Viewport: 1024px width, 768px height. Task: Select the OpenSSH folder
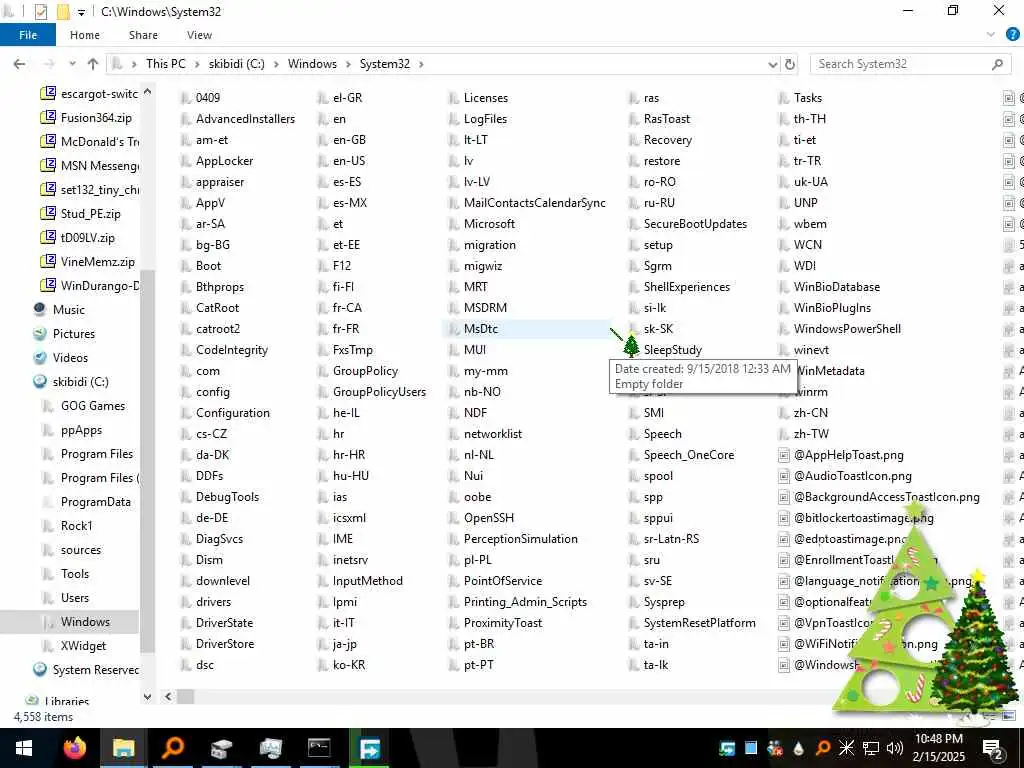(488, 518)
